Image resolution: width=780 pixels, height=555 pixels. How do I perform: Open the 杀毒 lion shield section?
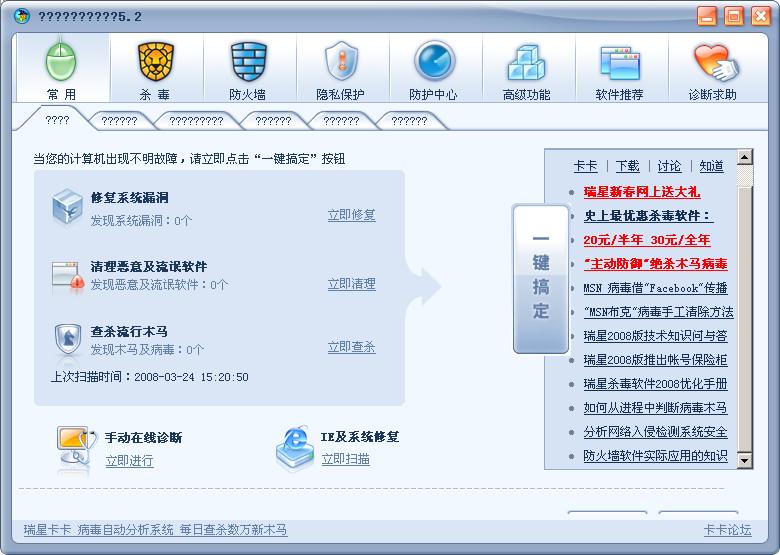[155, 68]
